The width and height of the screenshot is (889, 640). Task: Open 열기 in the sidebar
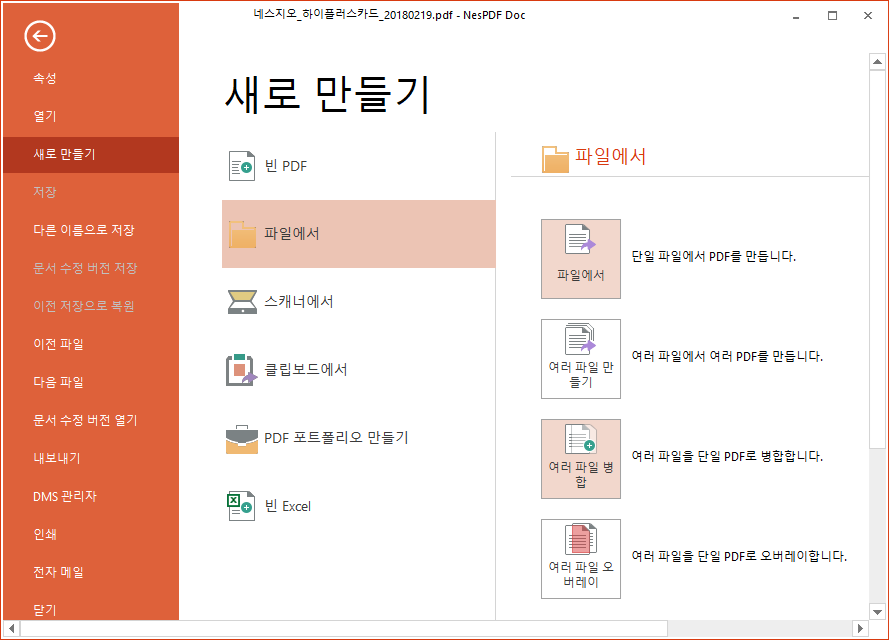point(45,116)
